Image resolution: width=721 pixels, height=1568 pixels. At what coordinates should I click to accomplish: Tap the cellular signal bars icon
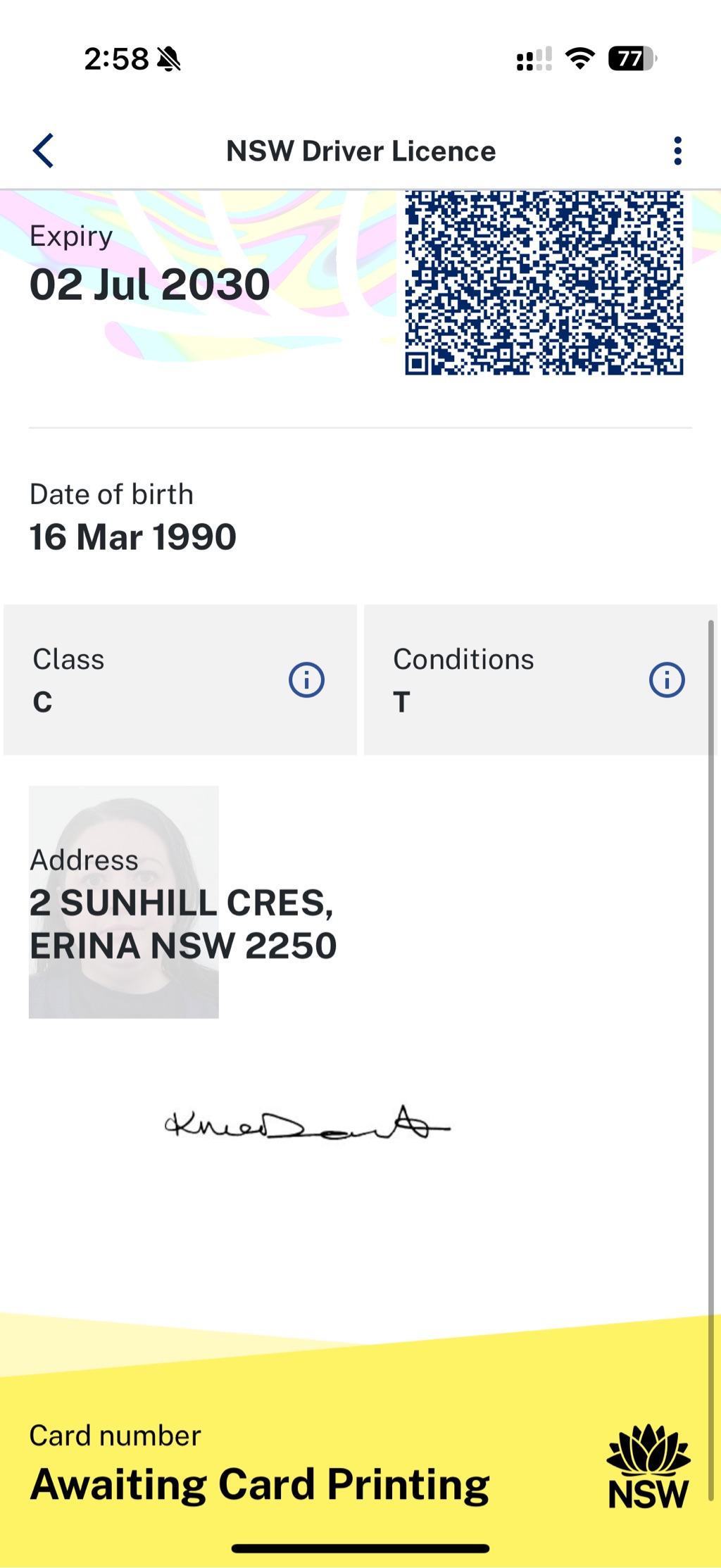[534, 59]
